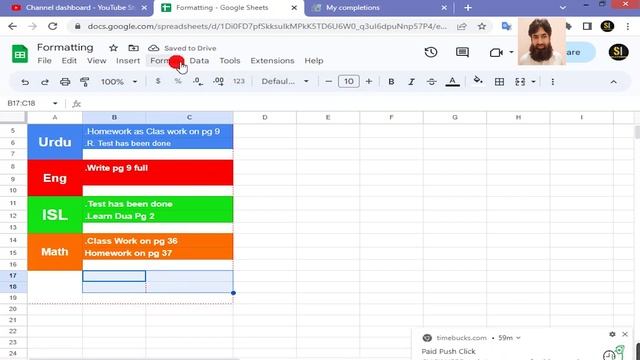Click the Meet camera icon
640x360 pixels.
point(496,52)
